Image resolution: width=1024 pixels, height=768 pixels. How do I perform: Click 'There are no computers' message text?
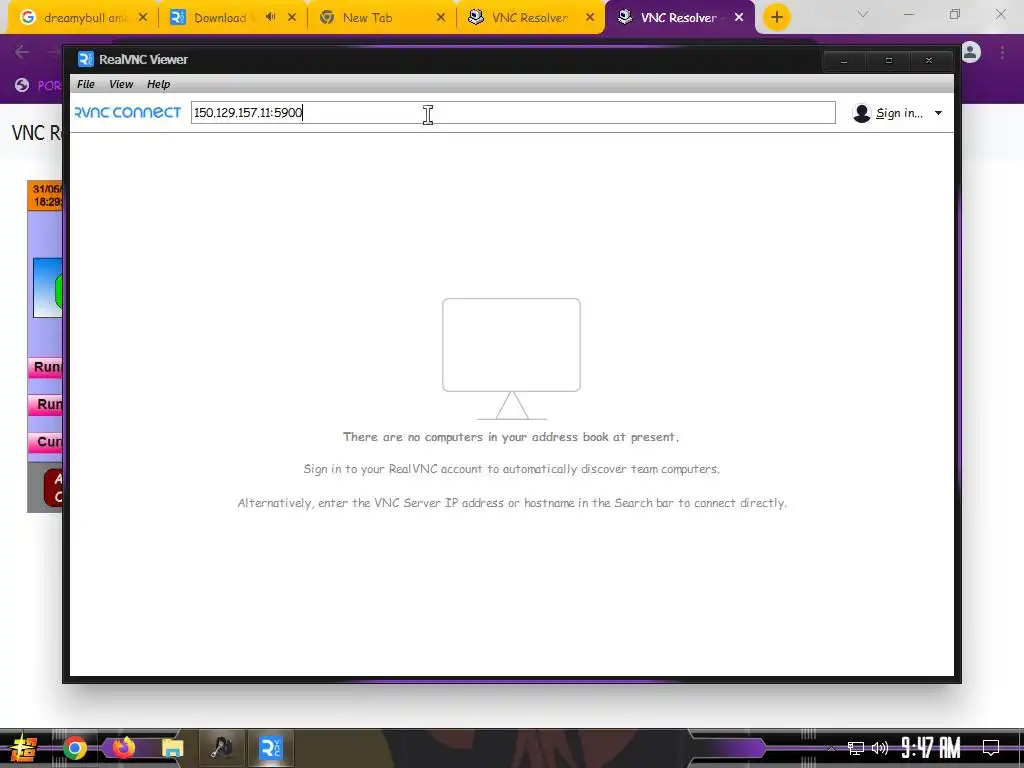pyautogui.click(x=511, y=437)
